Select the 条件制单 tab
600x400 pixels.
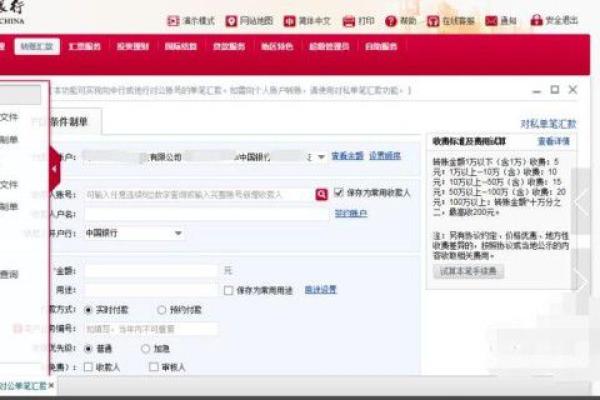pyautogui.click(x=69, y=122)
